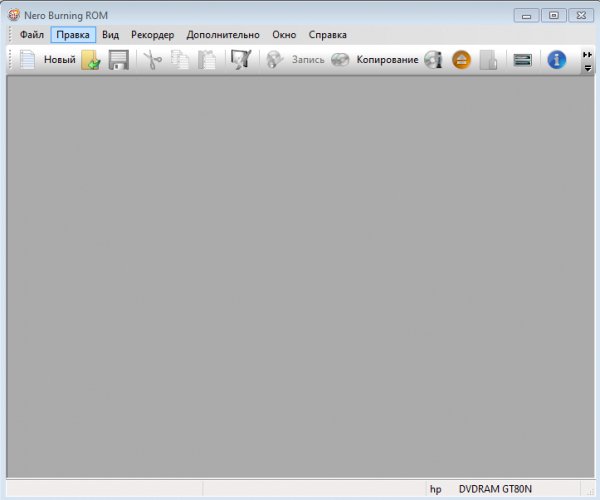Save compilation with the floppy disk icon

(119, 60)
